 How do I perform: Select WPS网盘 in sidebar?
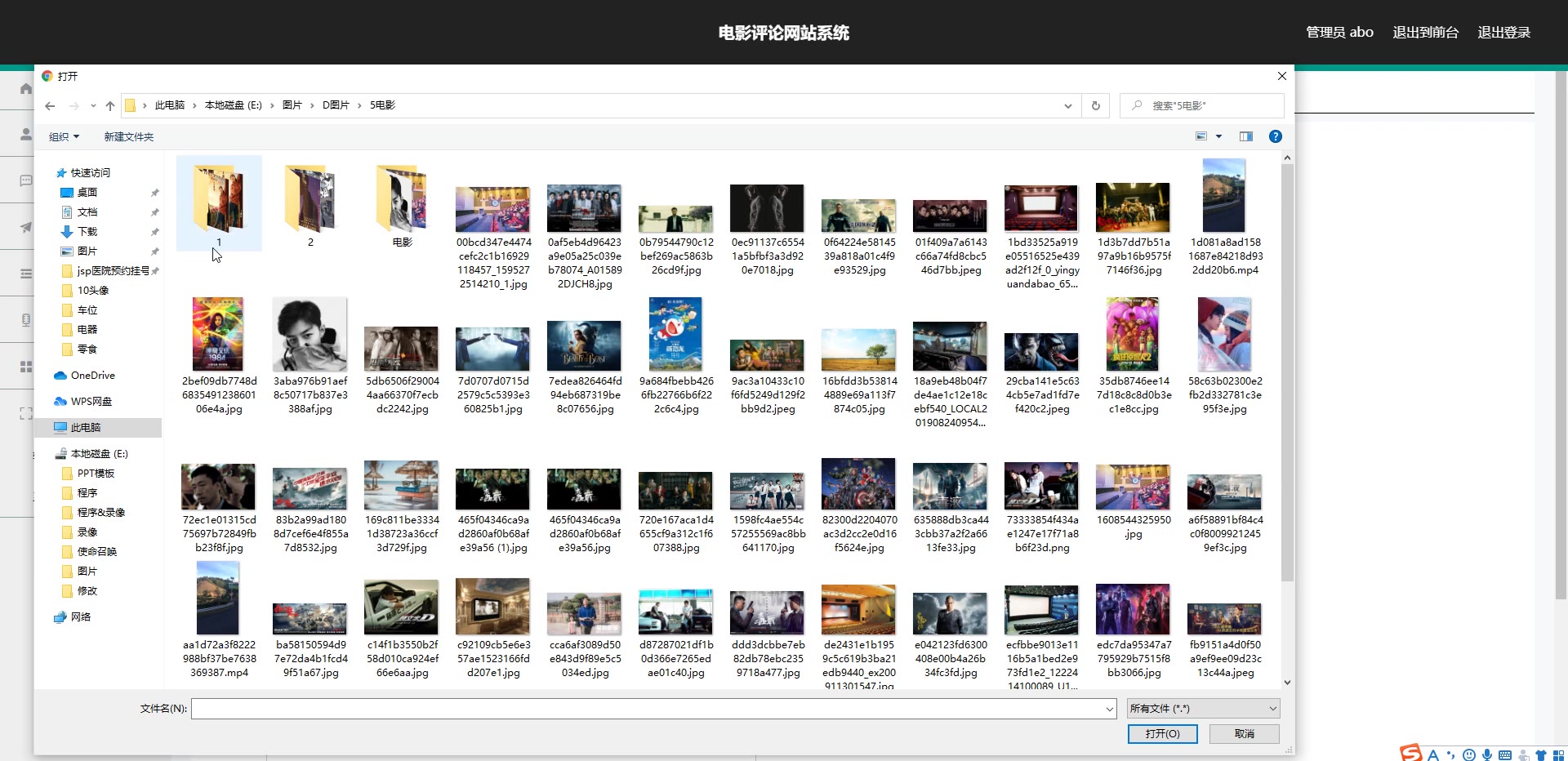[x=91, y=402]
